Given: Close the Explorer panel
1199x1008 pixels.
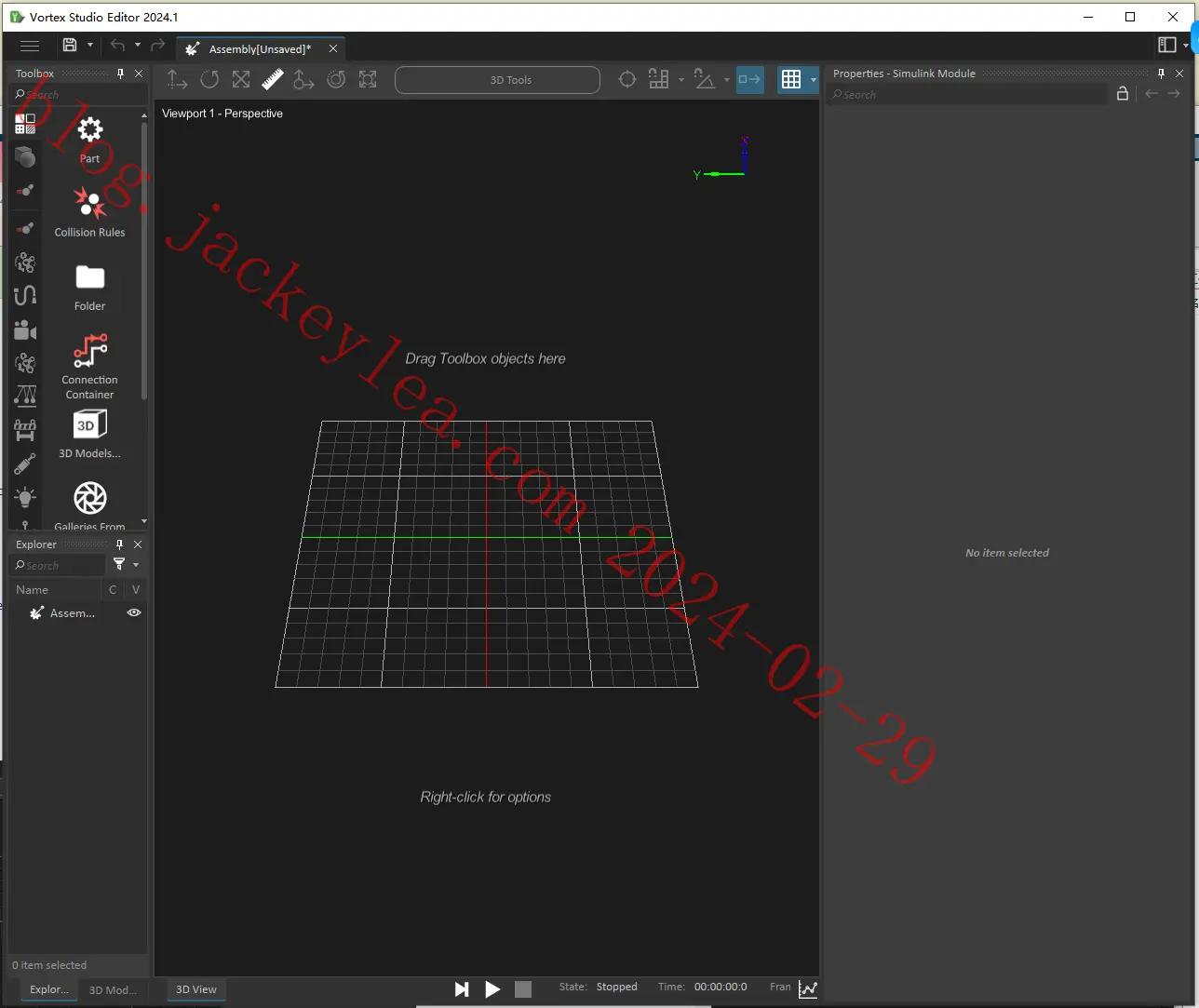Looking at the screenshot, I should click(x=138, y=544).
